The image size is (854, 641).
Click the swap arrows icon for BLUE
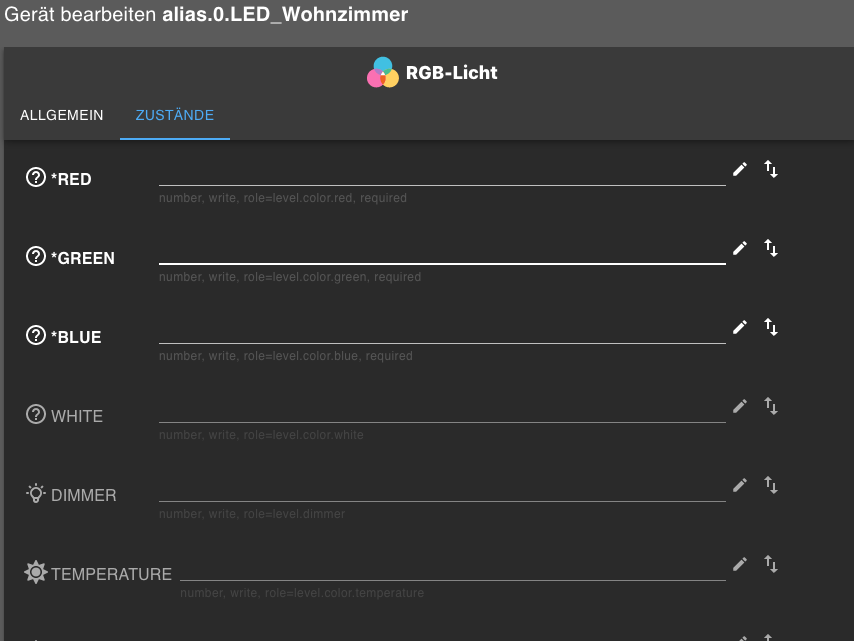click(771, 327)
